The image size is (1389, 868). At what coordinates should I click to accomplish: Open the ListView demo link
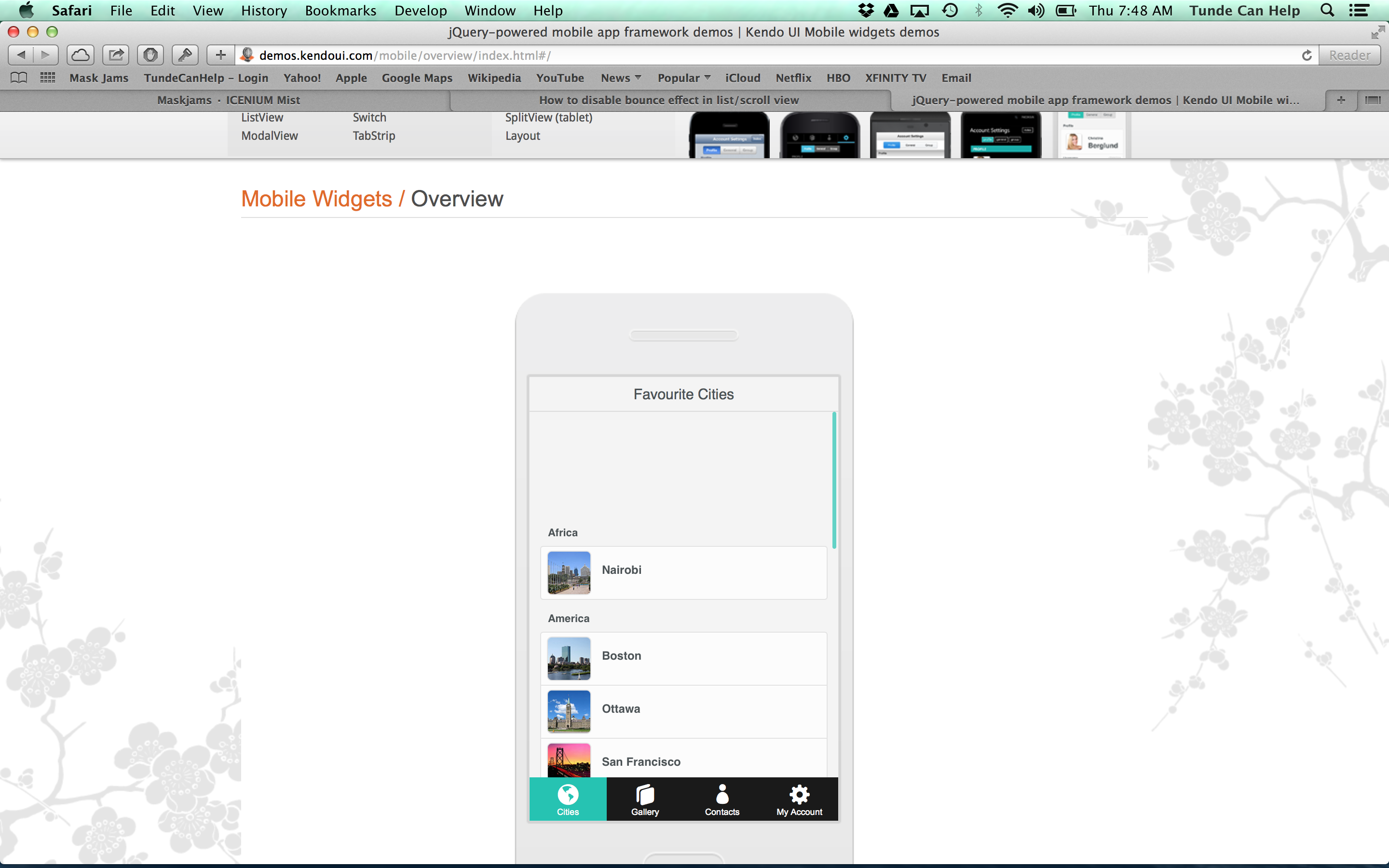point(262,117)
